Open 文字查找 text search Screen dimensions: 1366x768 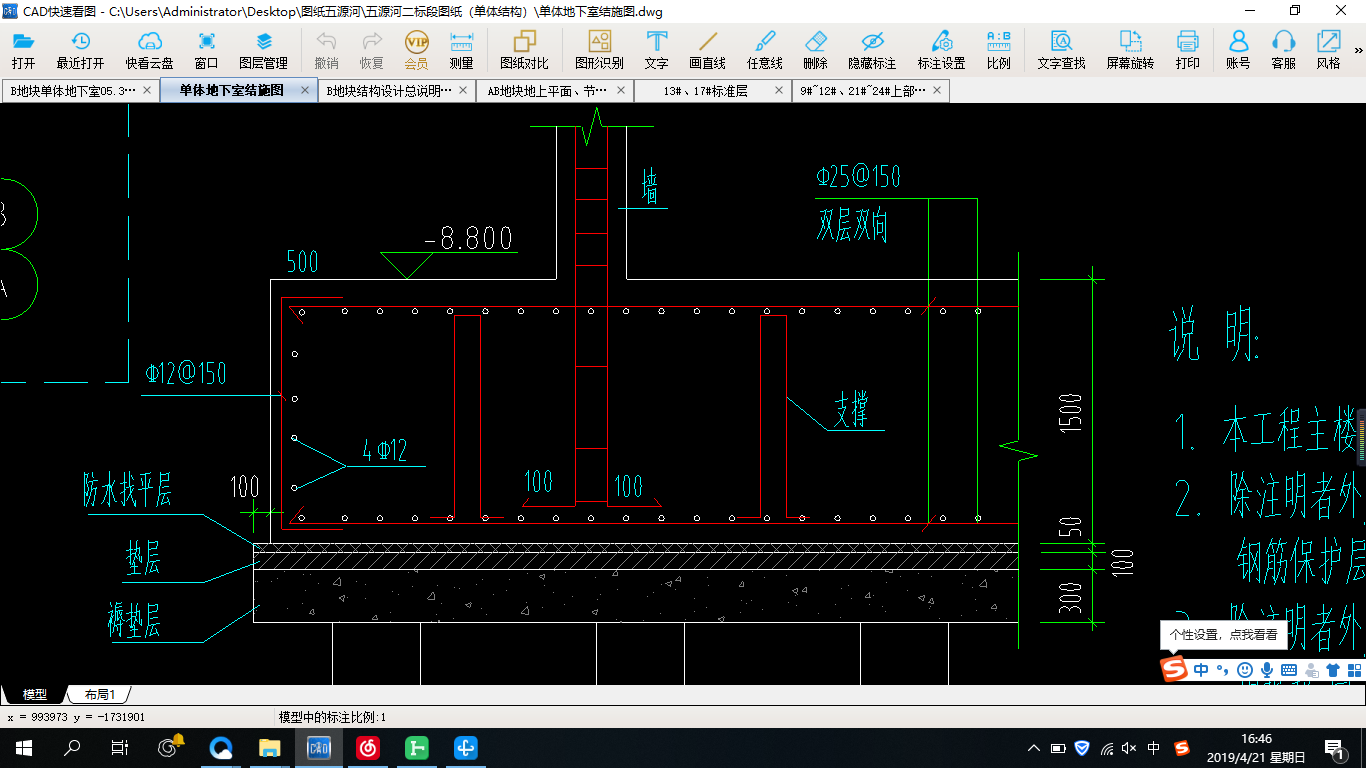click(x=1061, y=50)
